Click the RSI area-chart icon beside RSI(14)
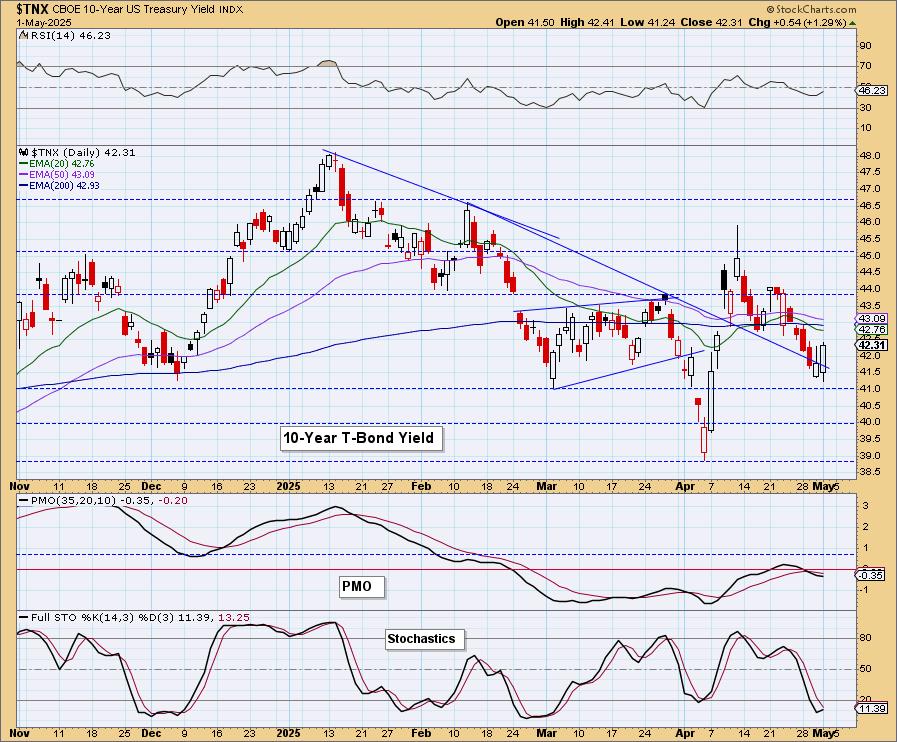Screen dimensions: 897x742 (x=23, y=35)
